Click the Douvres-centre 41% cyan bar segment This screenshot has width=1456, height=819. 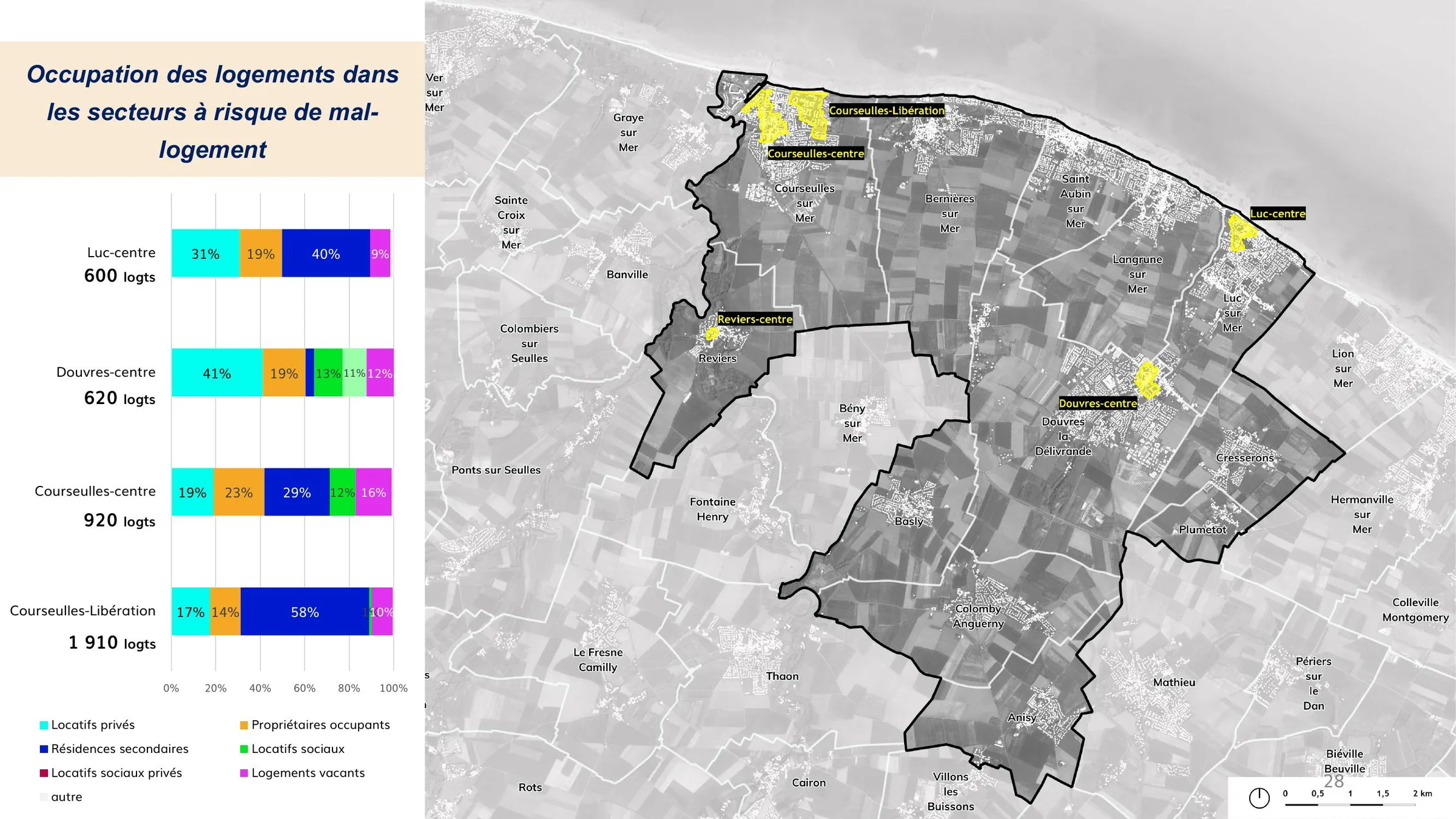(217, 372)
